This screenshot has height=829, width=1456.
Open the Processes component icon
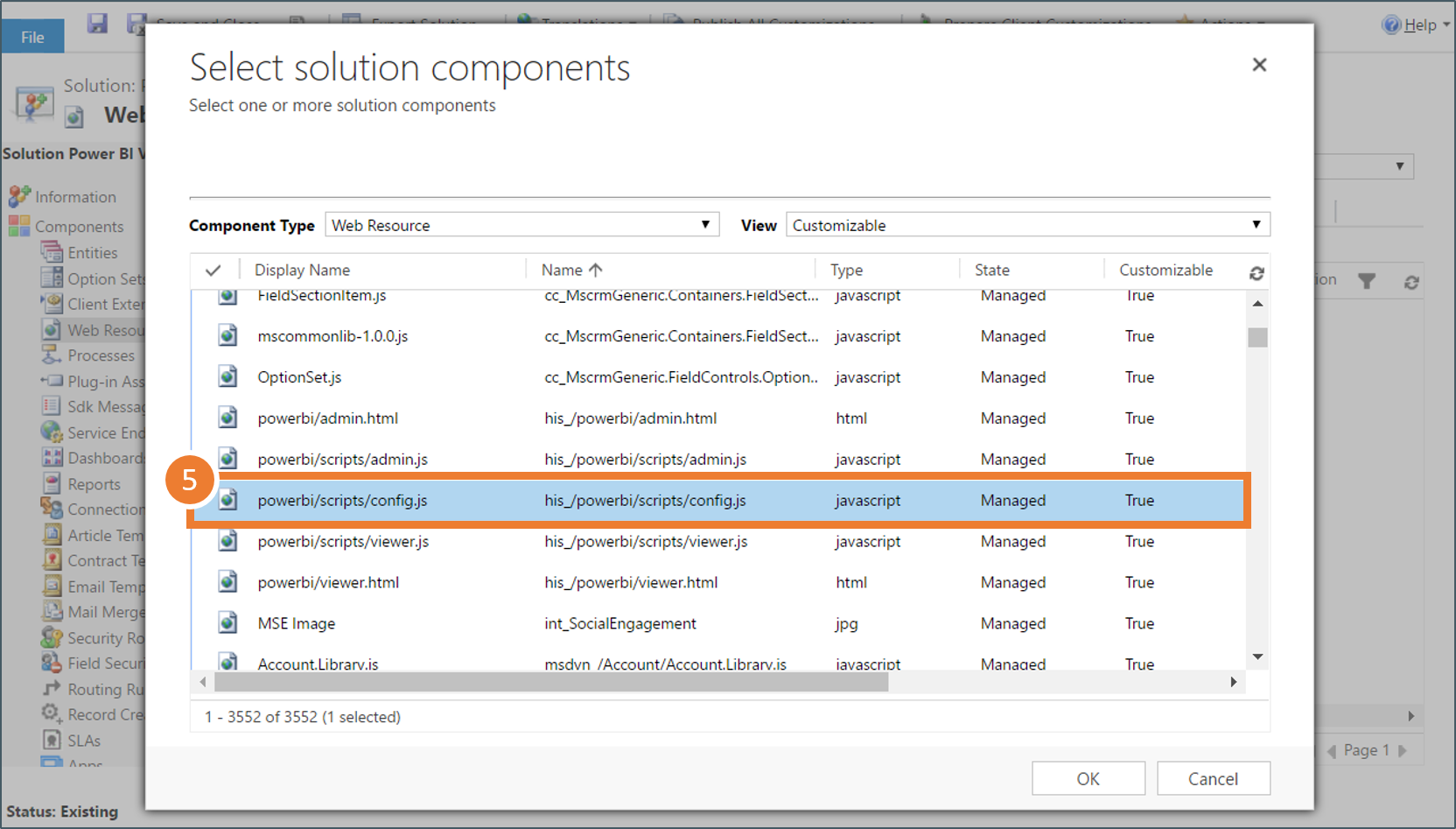[52, 355]
